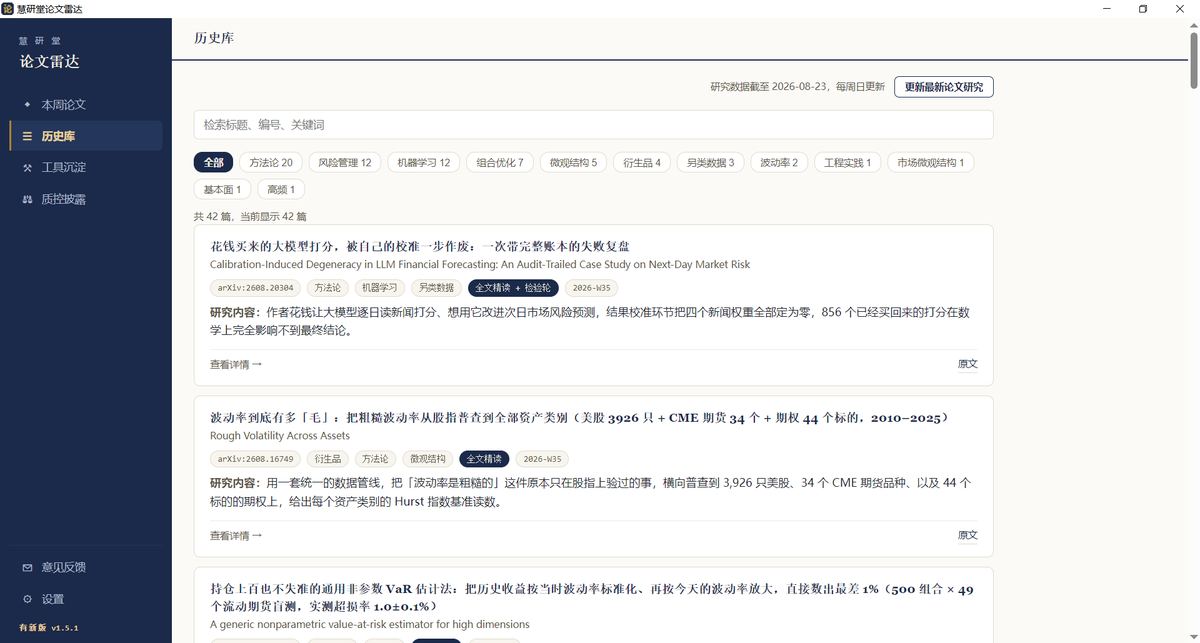Filter by 组合优化 7
1200x643 pixels.
point(500,162)
